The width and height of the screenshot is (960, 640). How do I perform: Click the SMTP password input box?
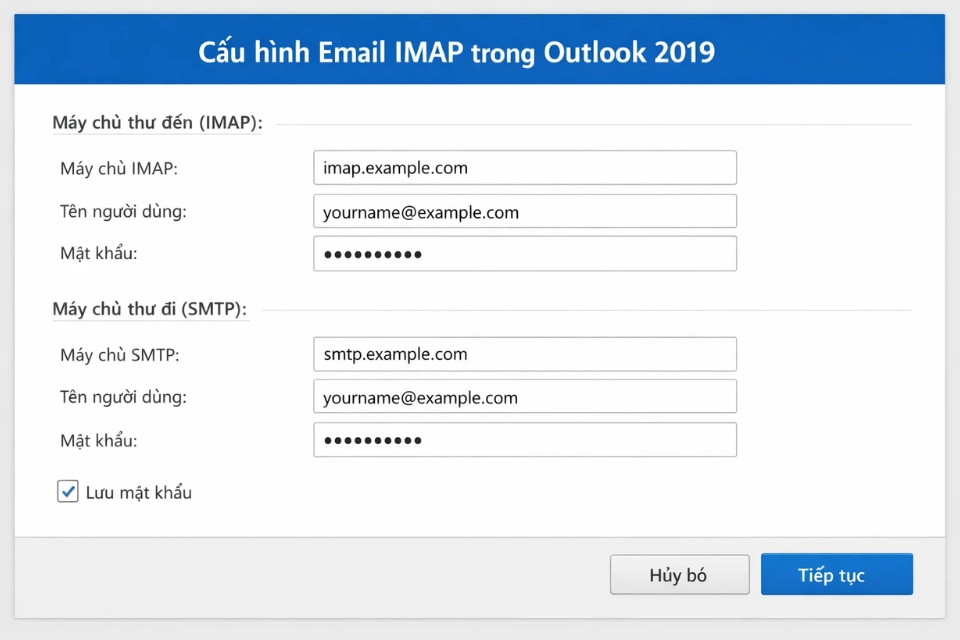tap(525, 439)
